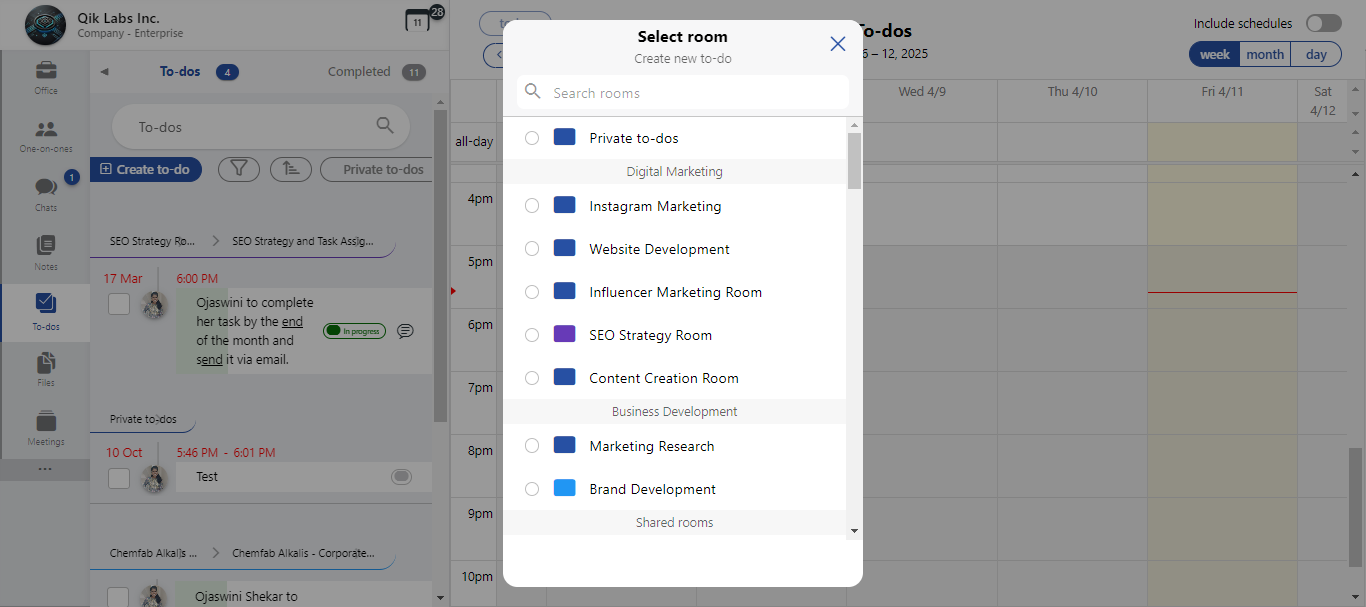The width and height of the screenshot is (1366, 607).
Task: Open Chats from the sidebar
Action: coord(46,194)
